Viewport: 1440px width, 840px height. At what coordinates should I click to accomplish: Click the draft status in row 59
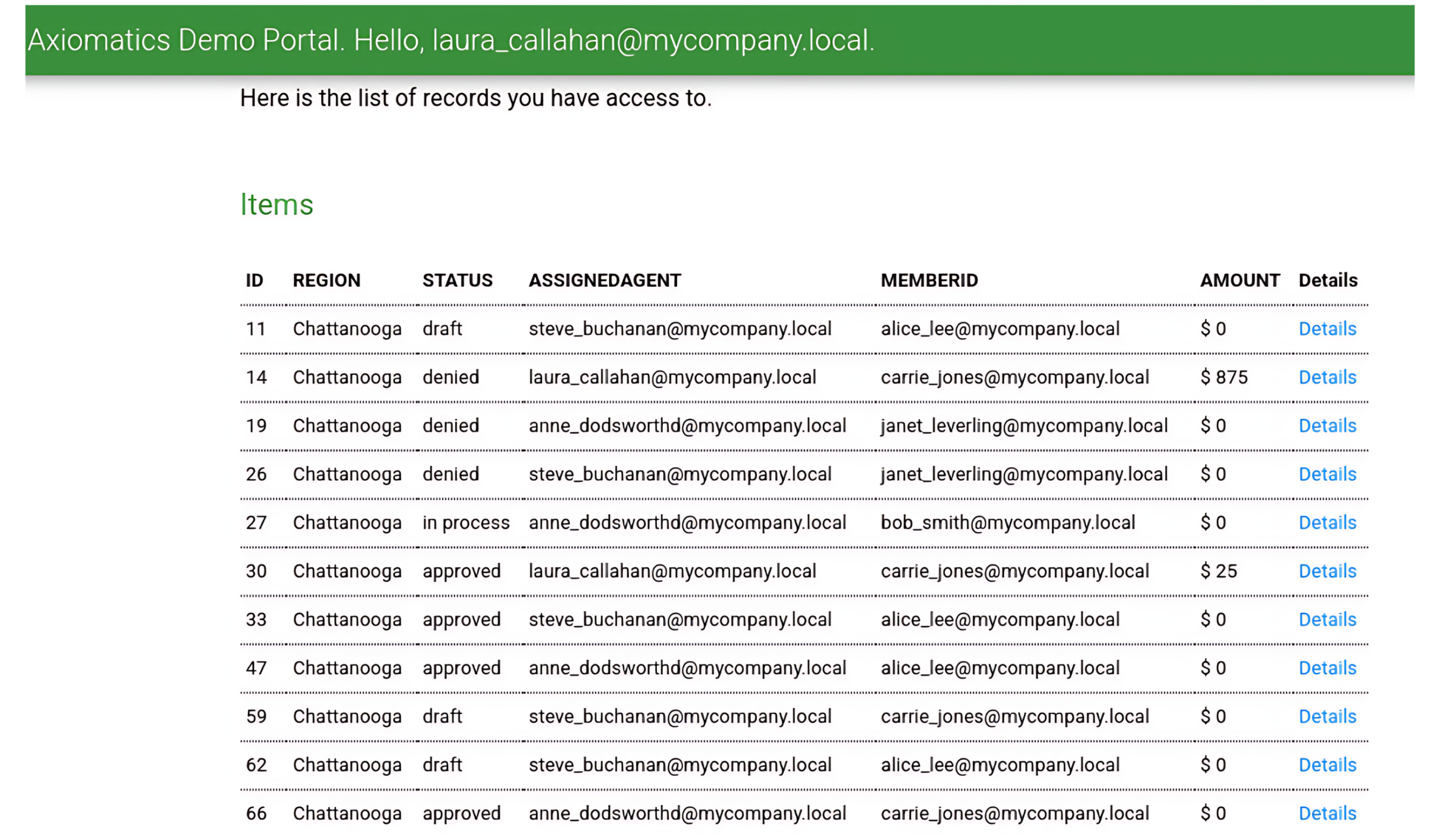click(x=442, y=717)
